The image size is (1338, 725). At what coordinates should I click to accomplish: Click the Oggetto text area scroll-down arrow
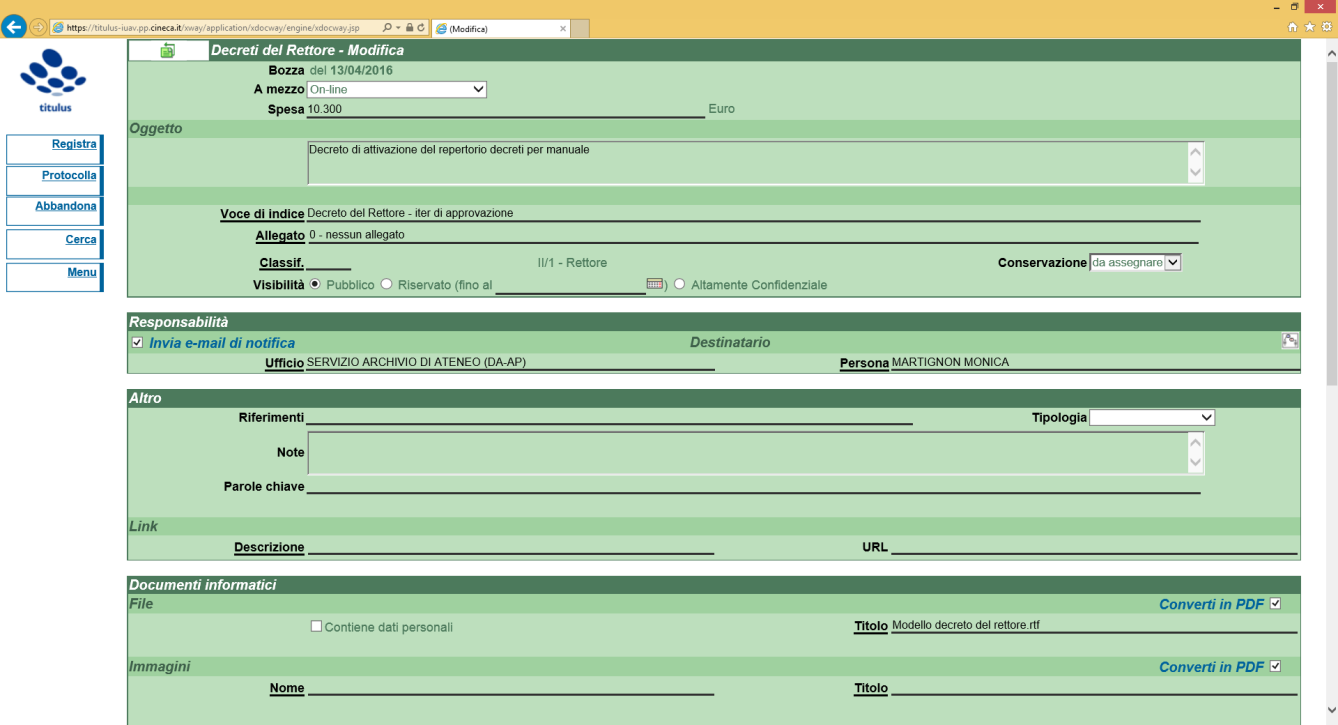[x=1195, y=173]
